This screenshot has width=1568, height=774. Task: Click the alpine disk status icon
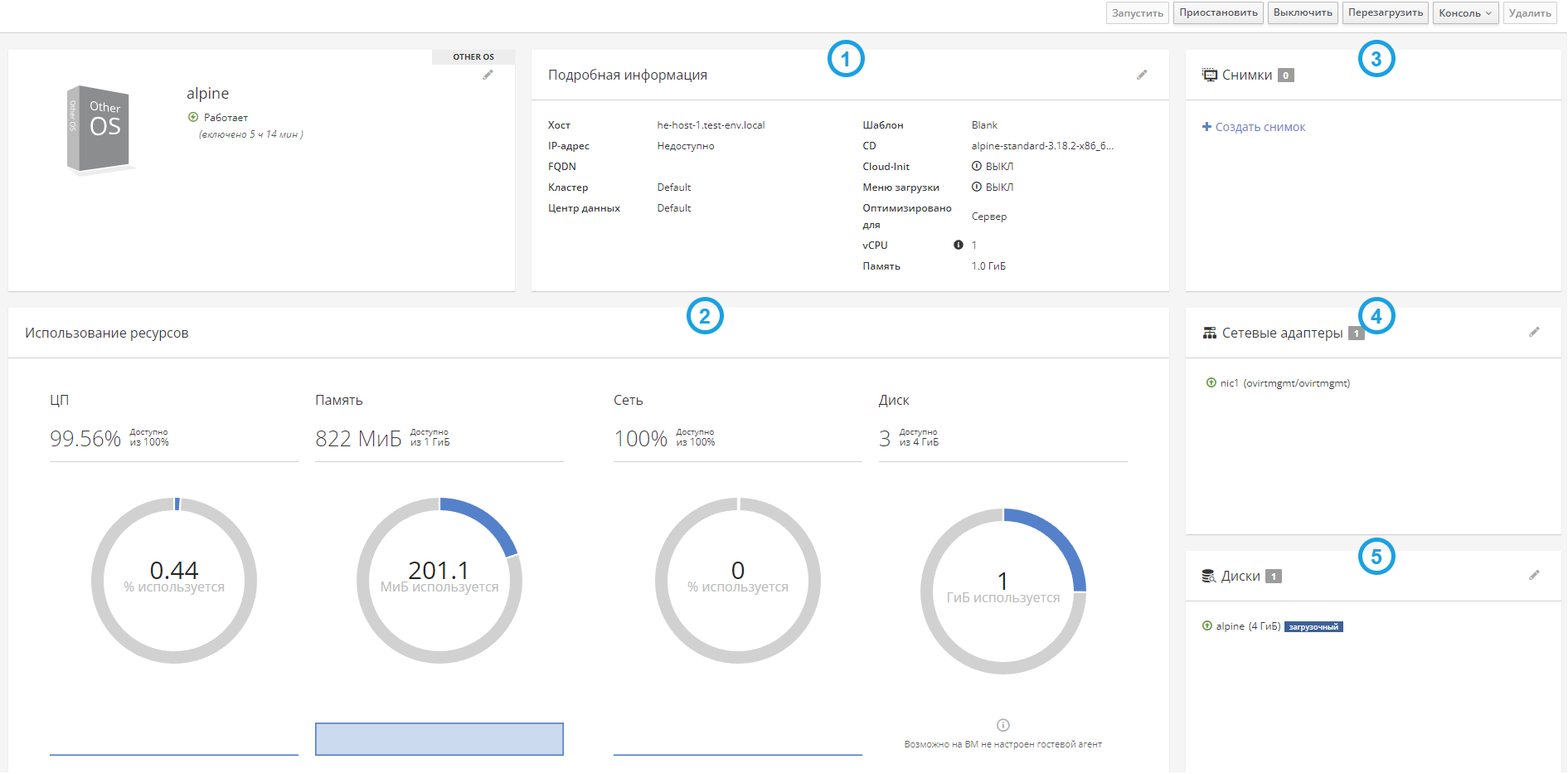pyautogui.click(x=1207, y=626)
